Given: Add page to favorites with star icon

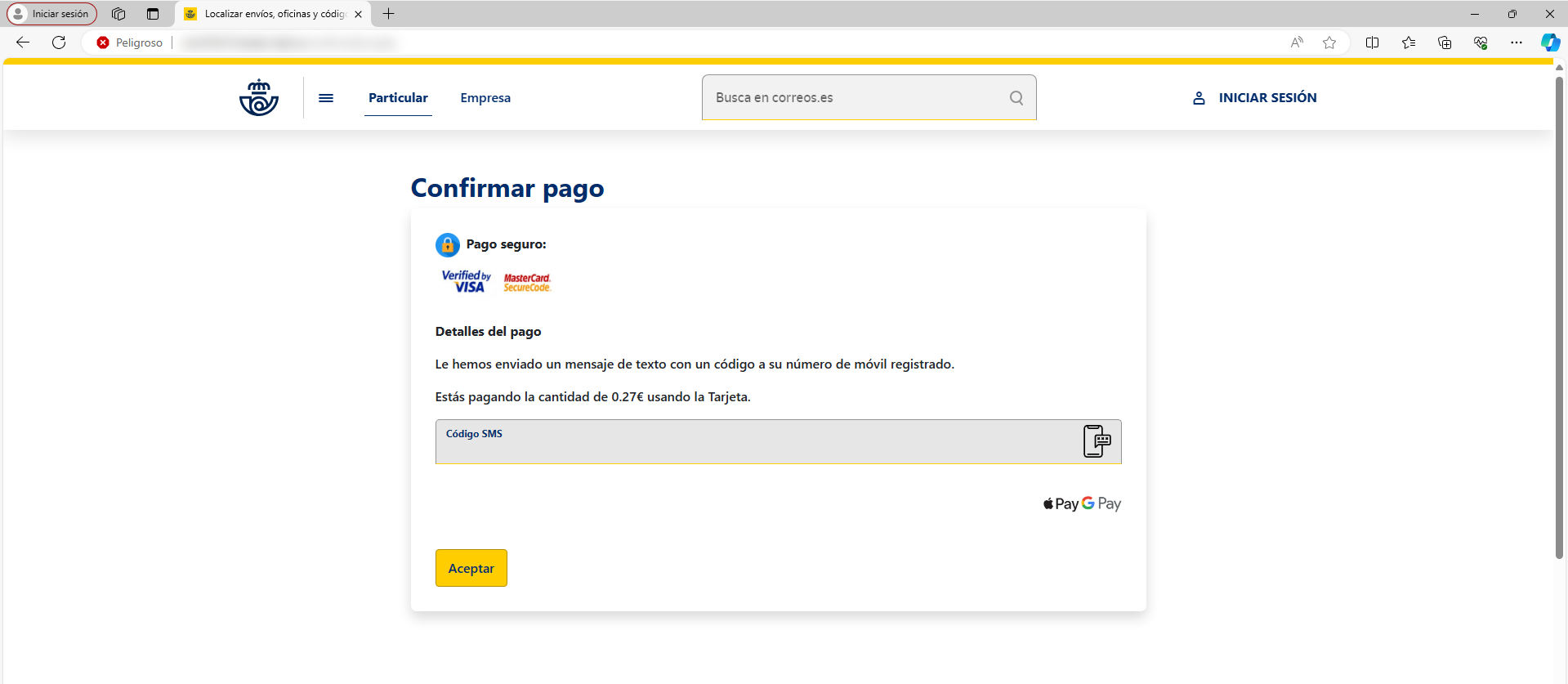Looking at the screenshot, I should click(1329, 42).
